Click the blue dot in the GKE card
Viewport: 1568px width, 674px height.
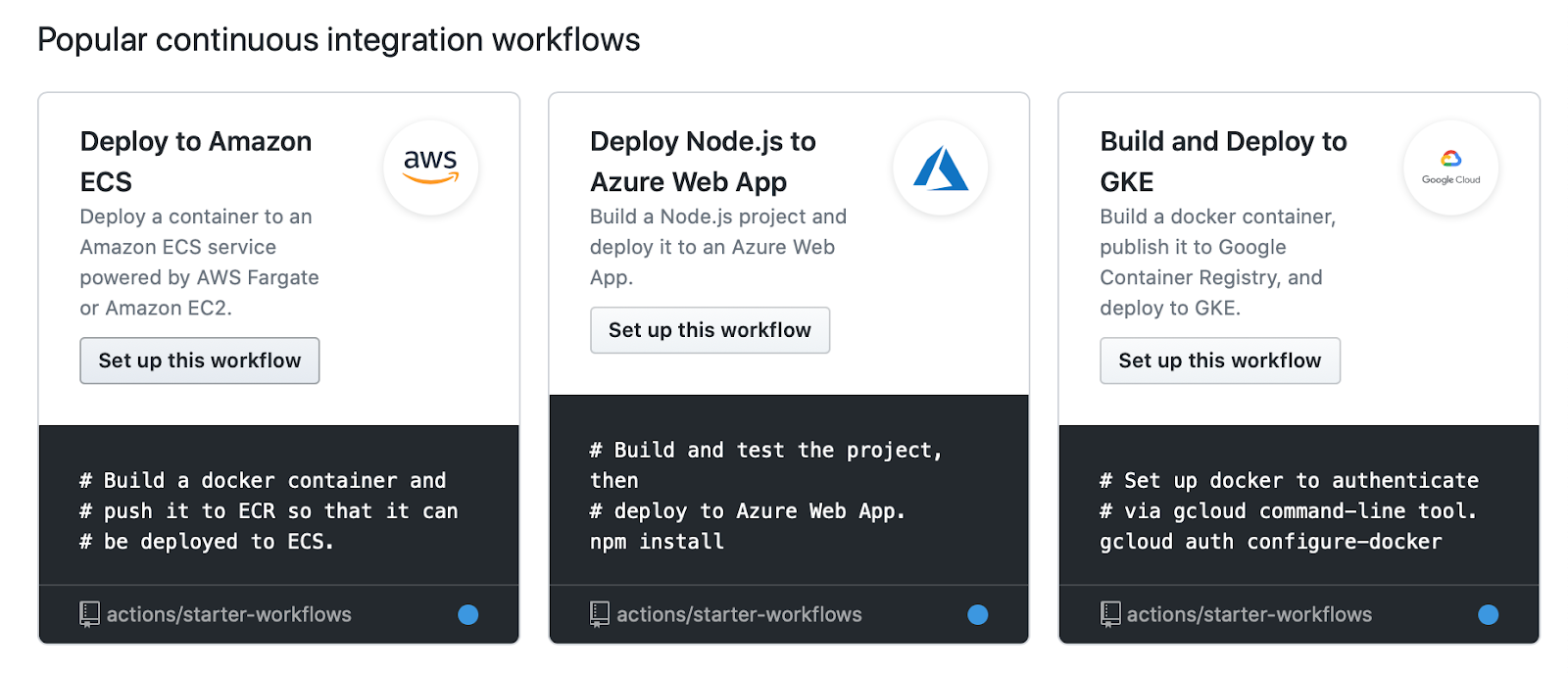(1489, 614)
